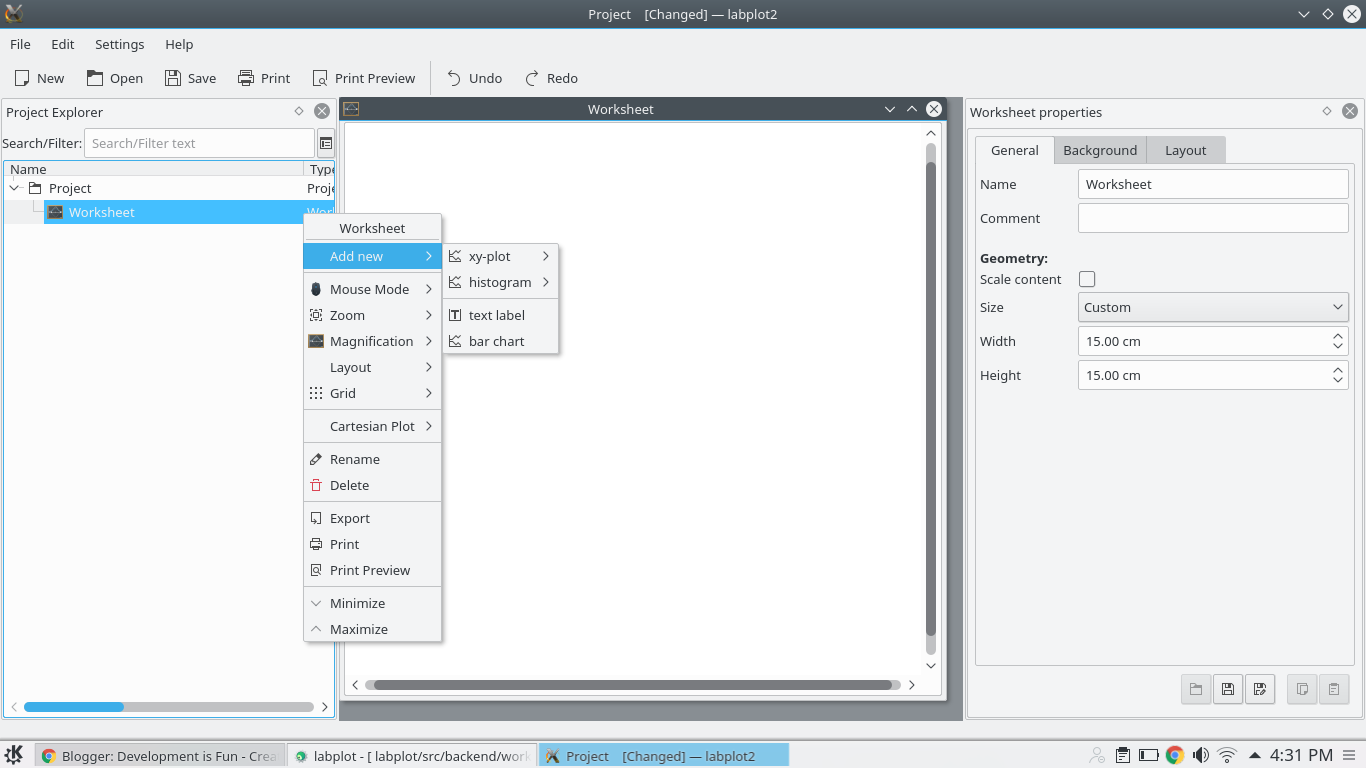Click the red Delete trash icon
This screenshot has width=1366, height=768.
316,485
